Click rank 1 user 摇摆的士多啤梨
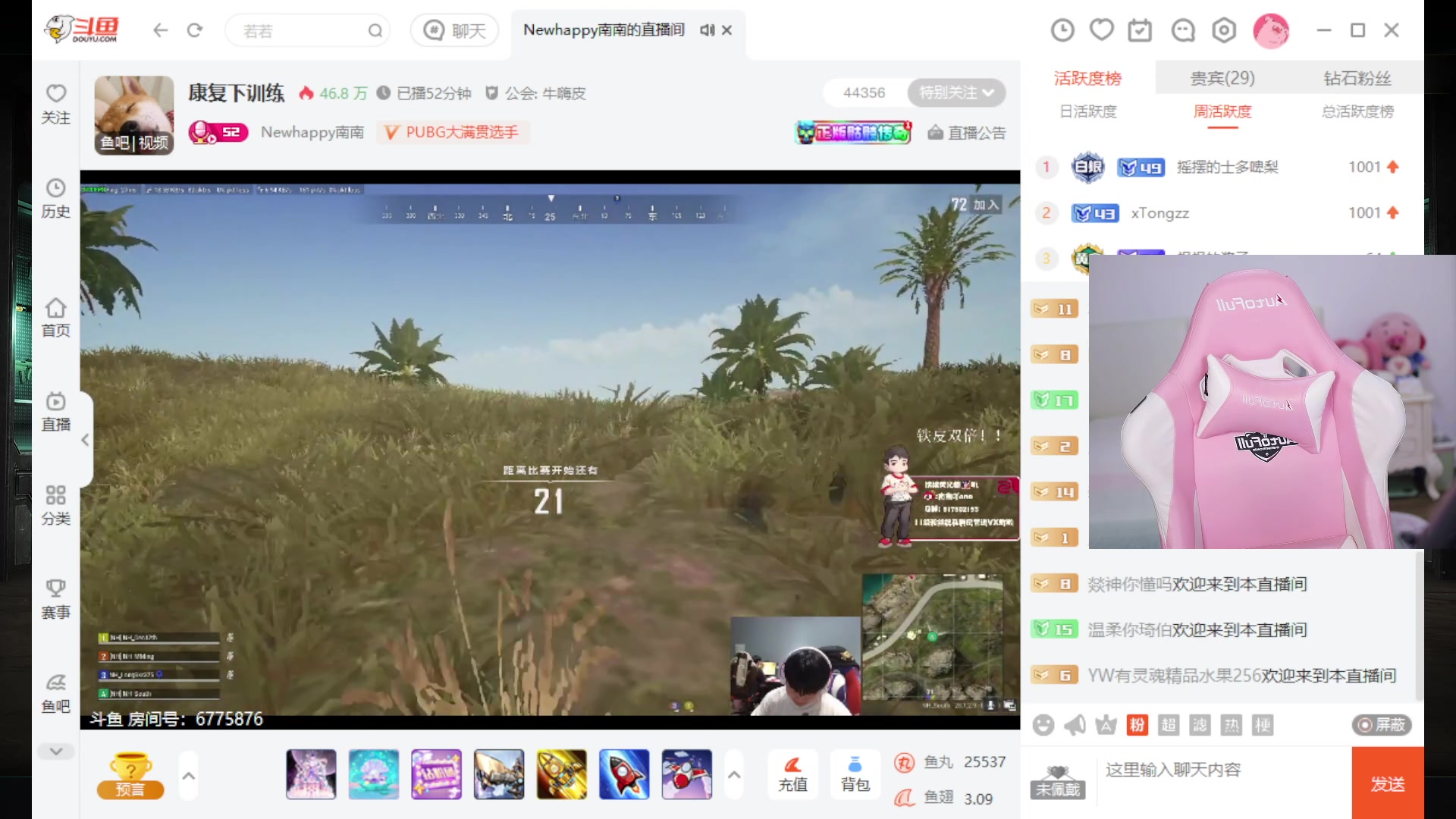 (1227, 167)
